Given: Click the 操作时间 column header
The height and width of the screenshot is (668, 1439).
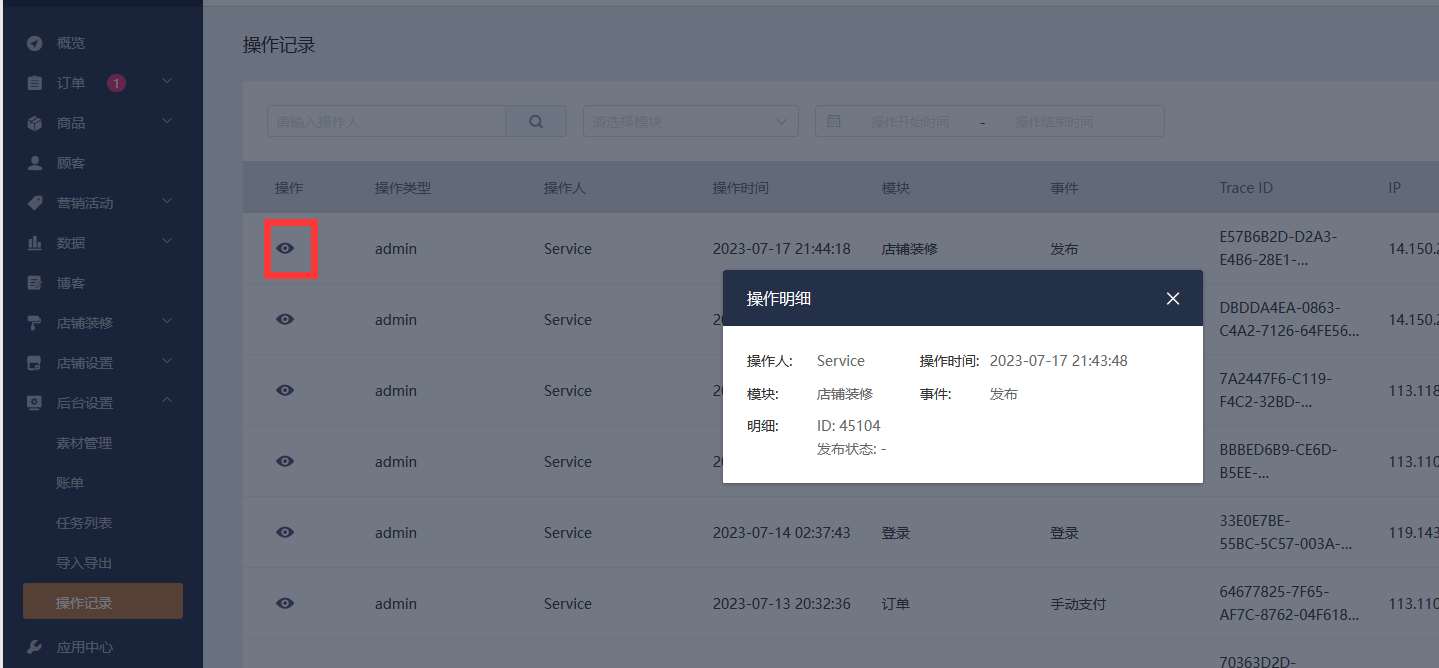Looking at the screenshot, I should (x=741, y=188).
